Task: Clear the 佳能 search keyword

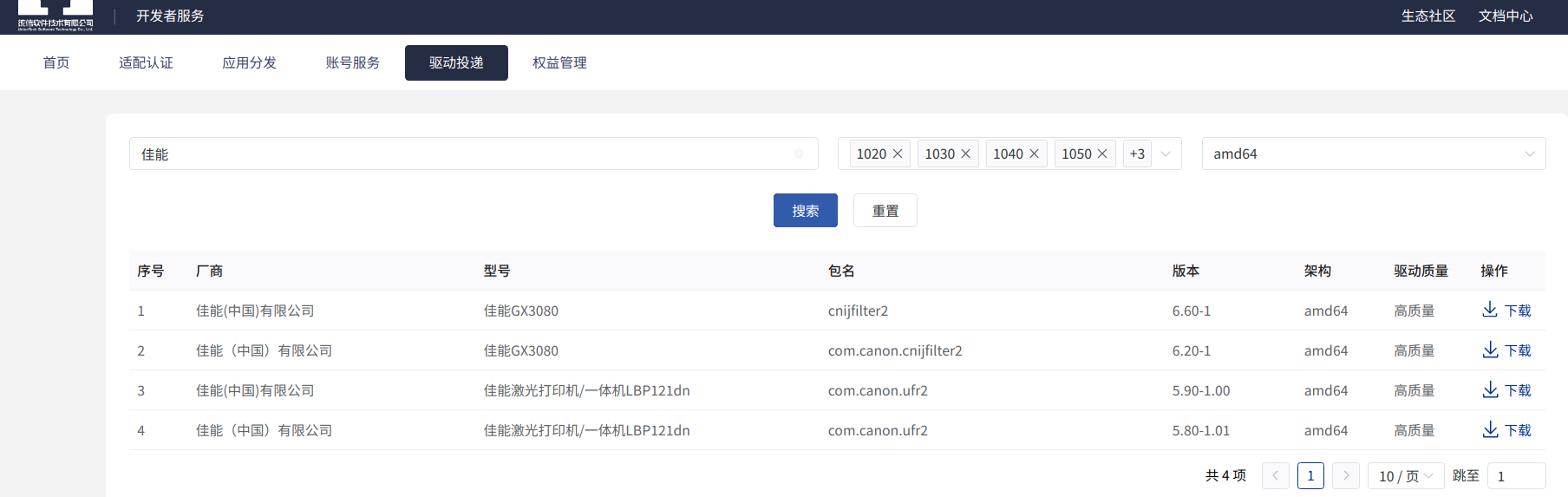Action: [x=799, y=154]
